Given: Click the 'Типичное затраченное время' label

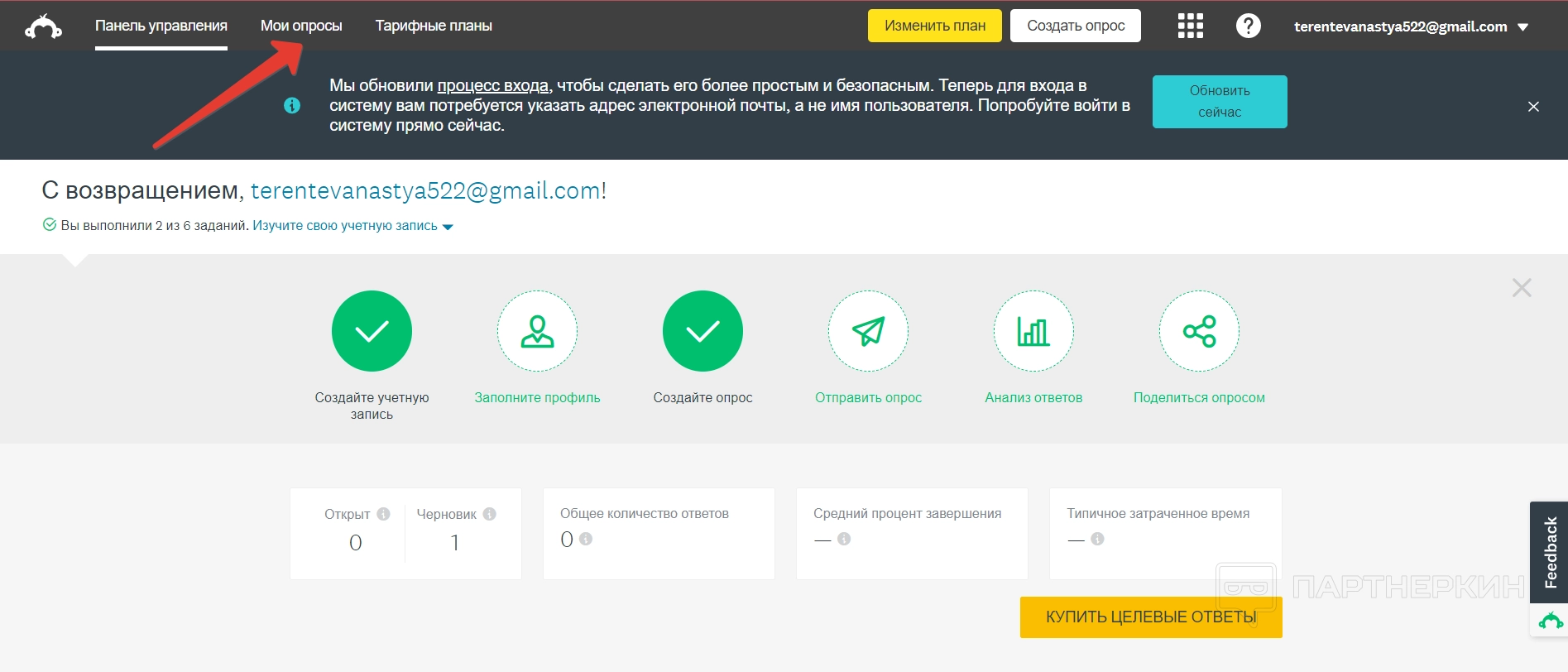Looking at the screenshot, I should pos(1158,513).
